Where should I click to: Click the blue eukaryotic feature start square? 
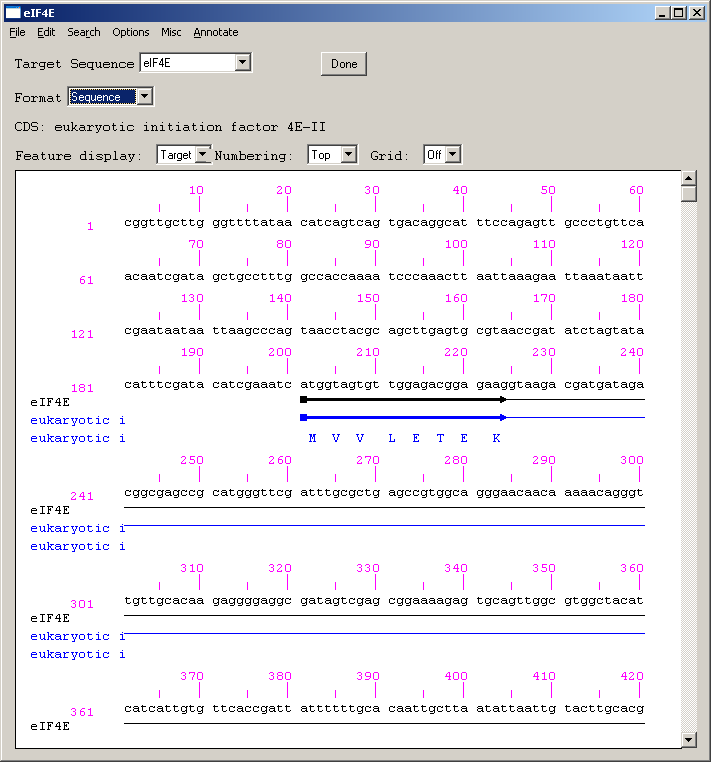(x=303, y=418)
